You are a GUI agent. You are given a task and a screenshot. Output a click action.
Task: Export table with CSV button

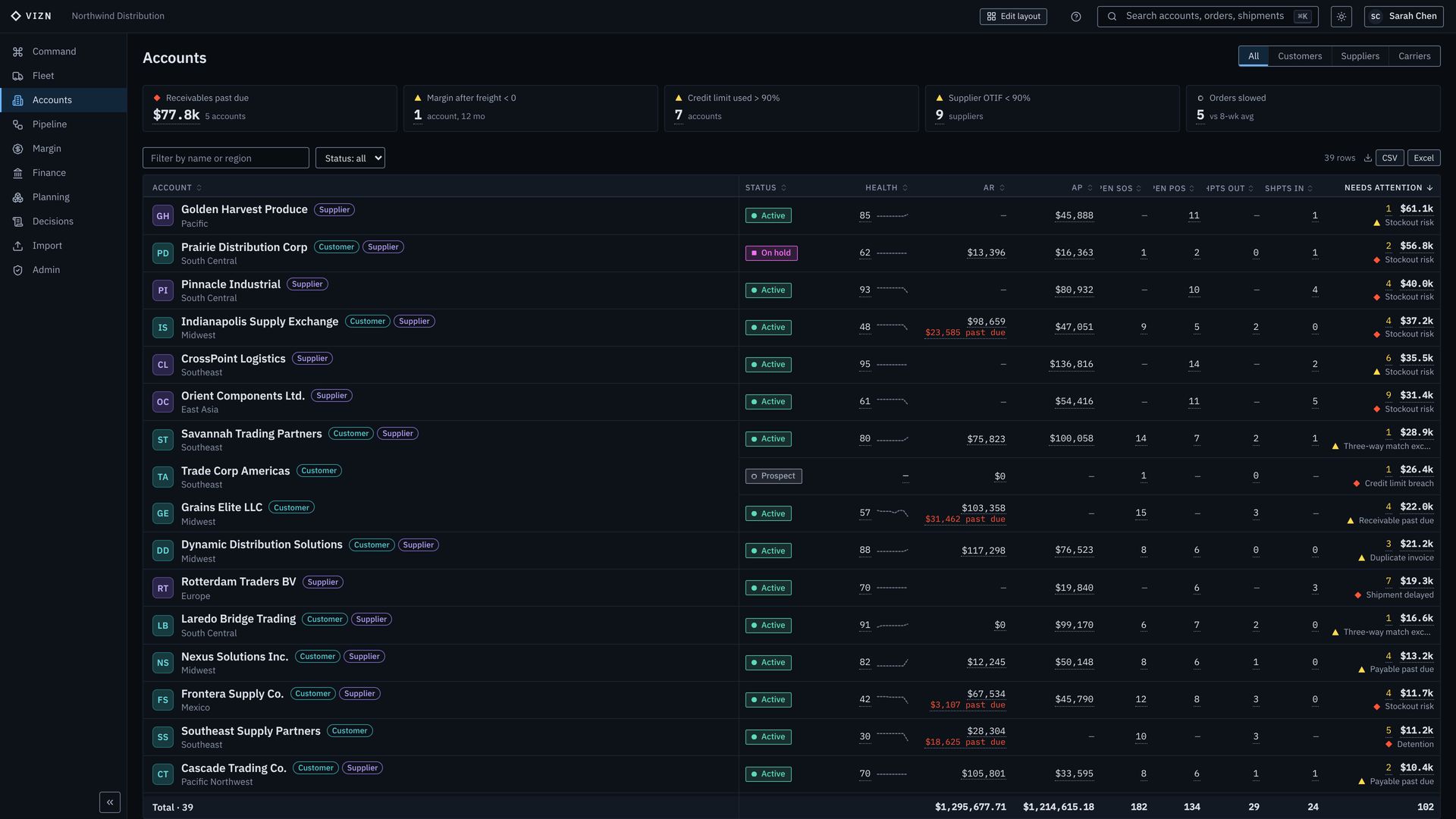(1389, 158)
